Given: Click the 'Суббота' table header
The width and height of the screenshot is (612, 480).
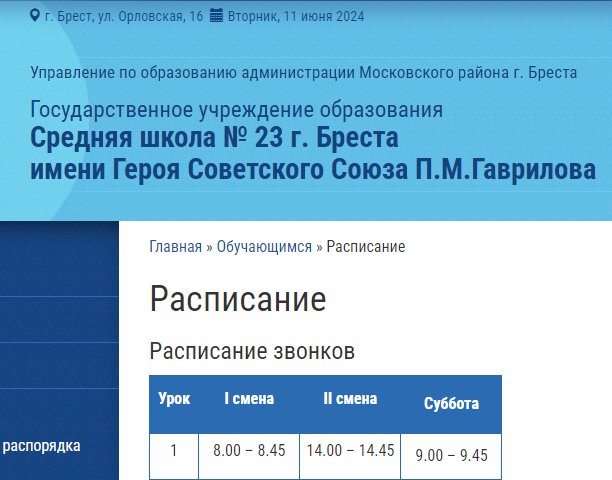Looking at the screenshot, I should [x=451, y=404].
